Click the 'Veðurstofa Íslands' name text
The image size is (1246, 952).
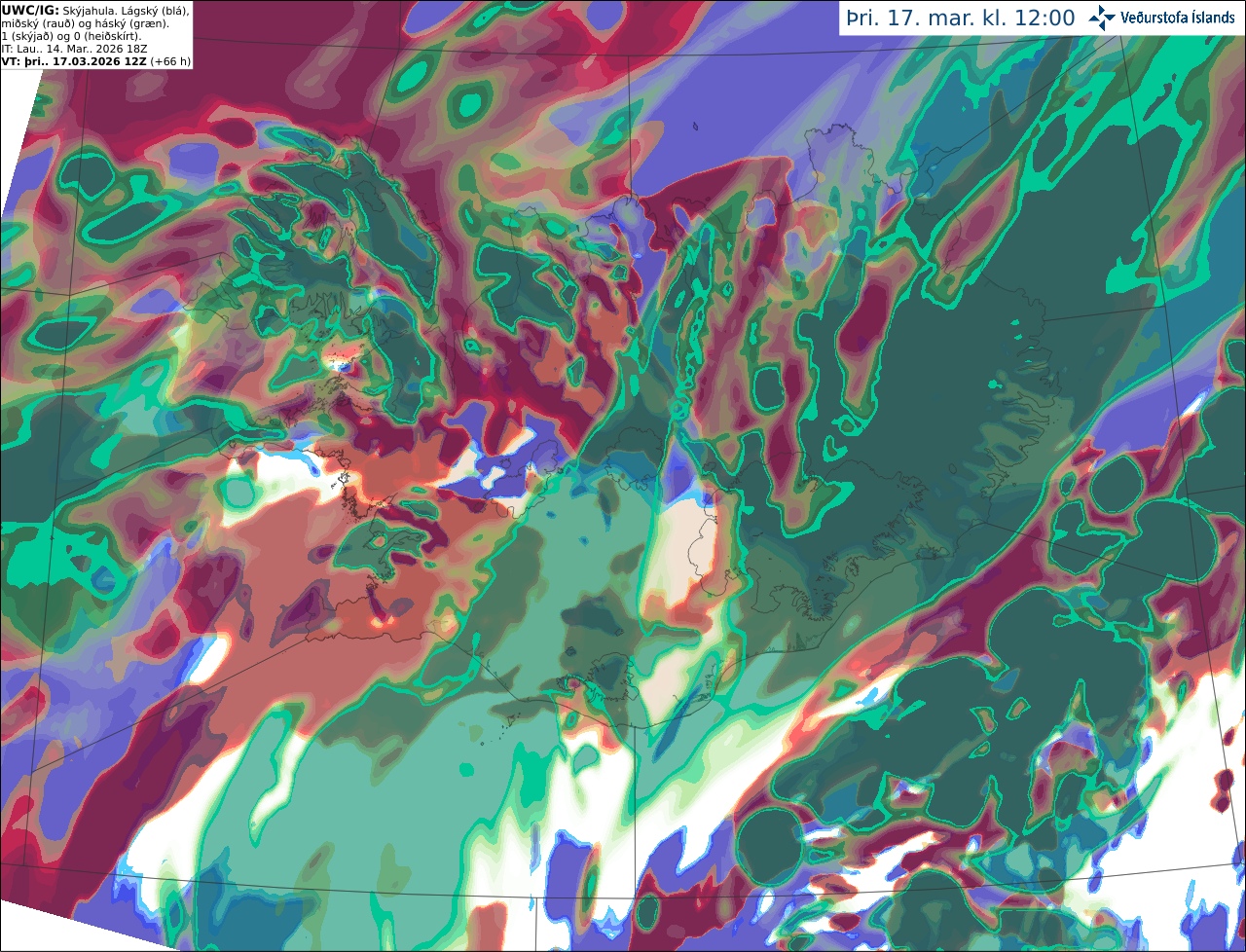click(x=1178, y=18)
